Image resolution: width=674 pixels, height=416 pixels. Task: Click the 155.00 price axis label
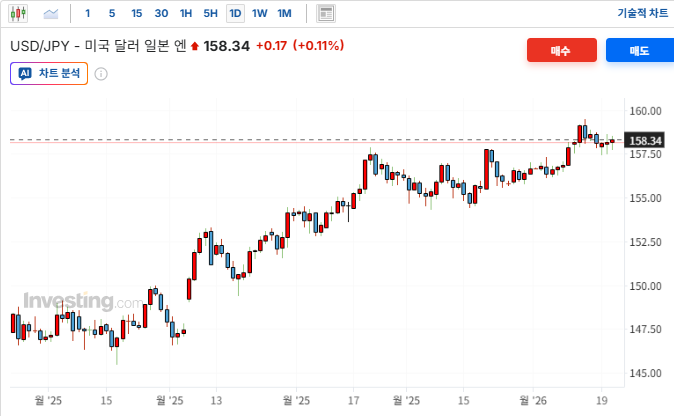645,198
